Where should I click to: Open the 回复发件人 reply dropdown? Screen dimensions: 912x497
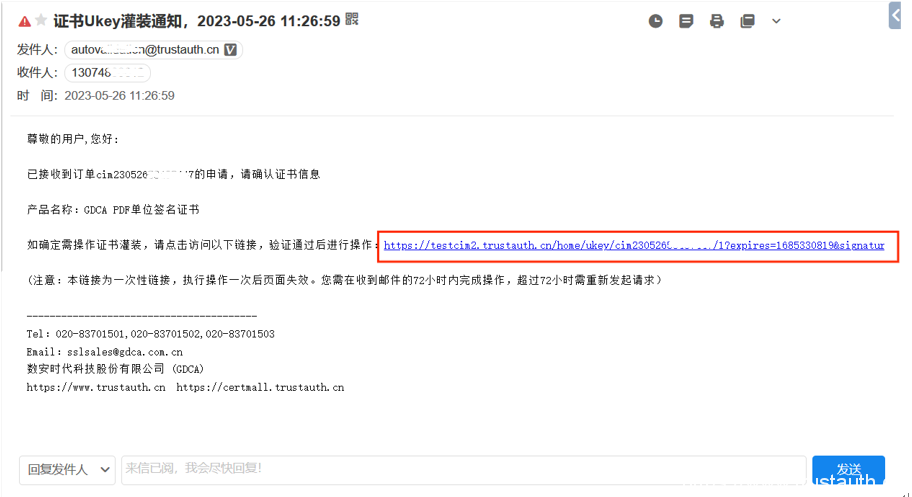pyautogui.click(x=67, y=470)
